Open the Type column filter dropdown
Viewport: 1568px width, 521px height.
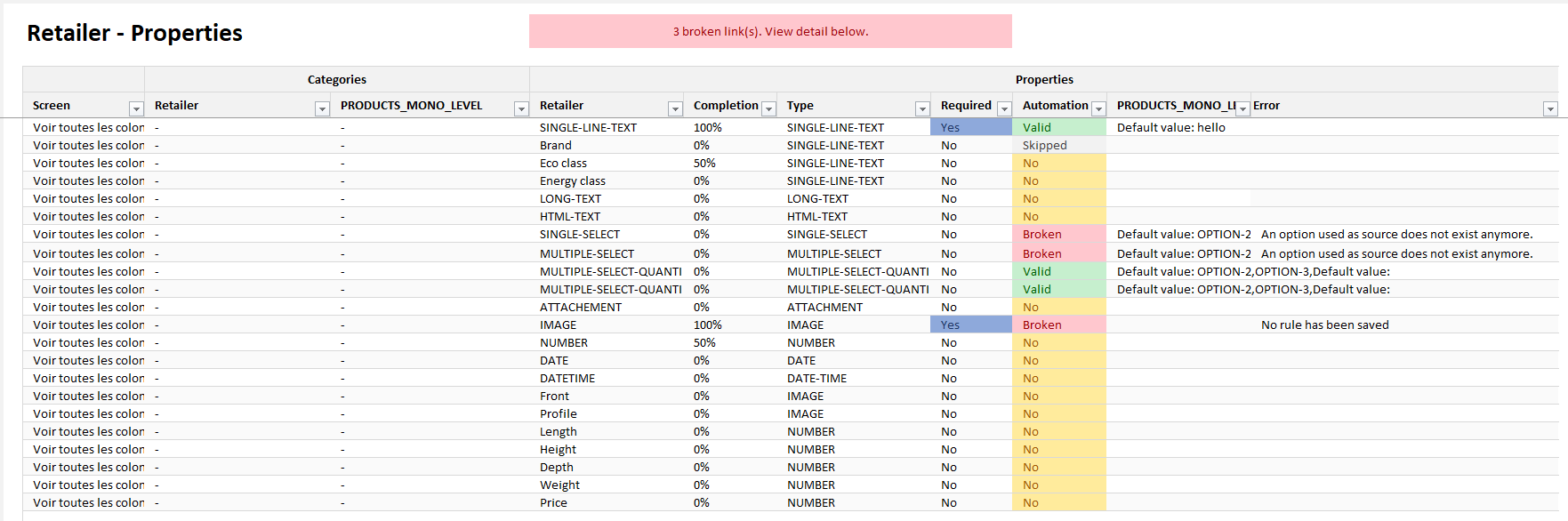922,108
